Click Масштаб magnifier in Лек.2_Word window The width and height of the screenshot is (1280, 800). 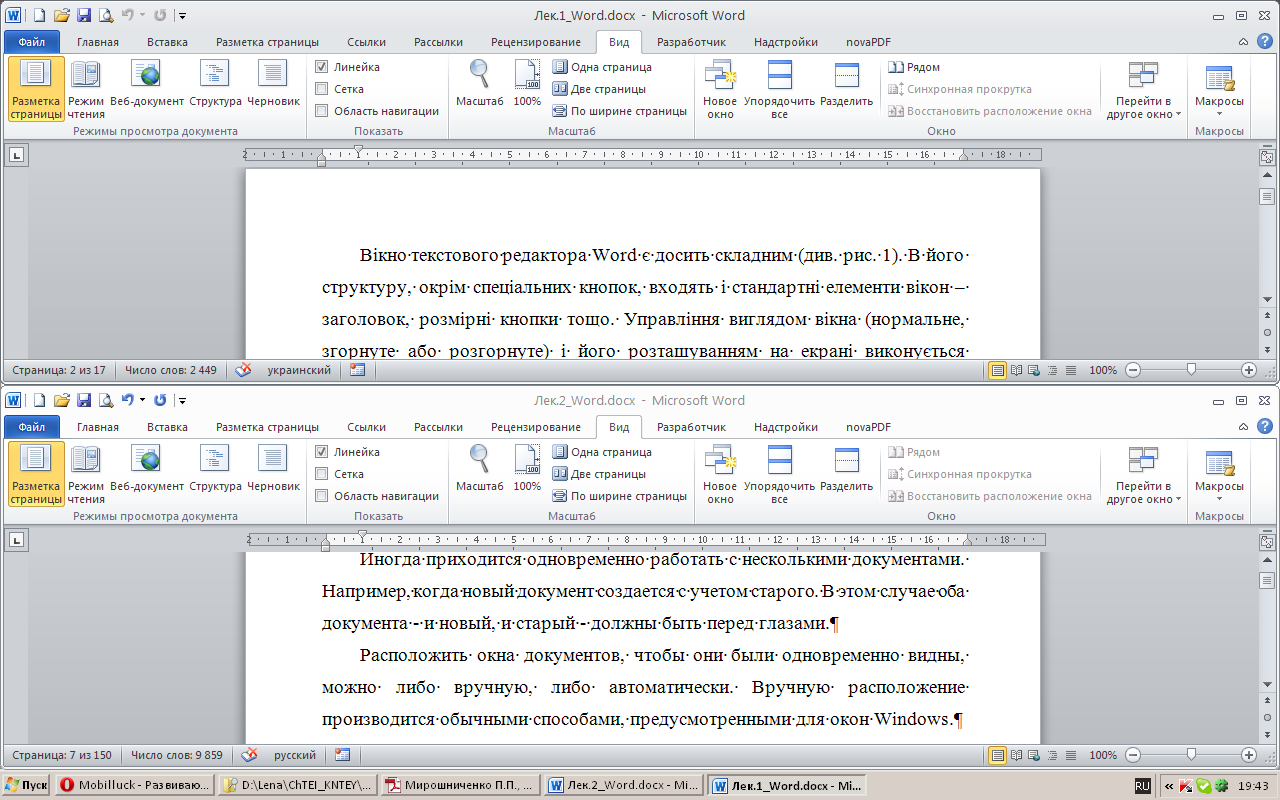pos(480,469)
